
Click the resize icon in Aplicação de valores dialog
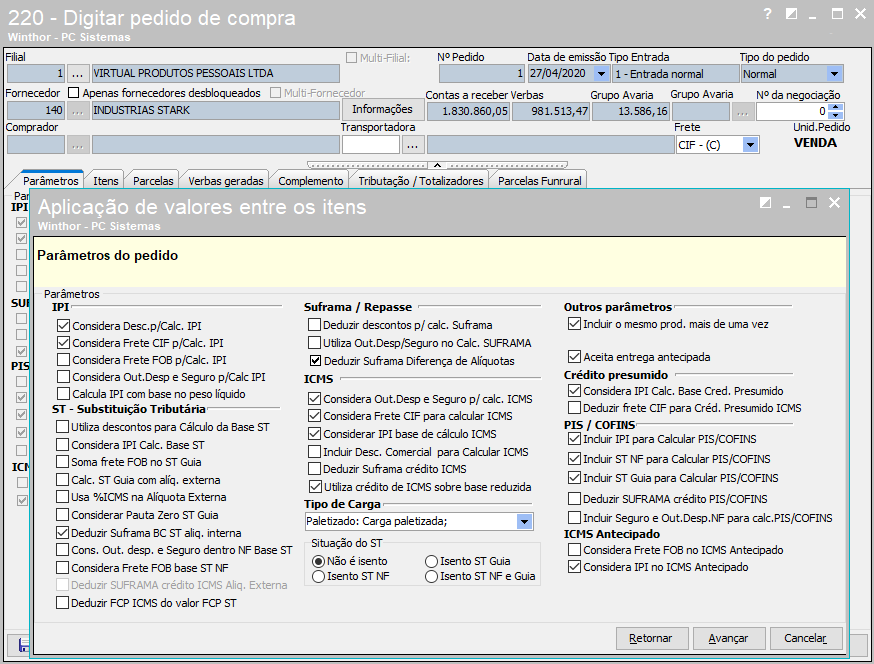tap(765, 203)
